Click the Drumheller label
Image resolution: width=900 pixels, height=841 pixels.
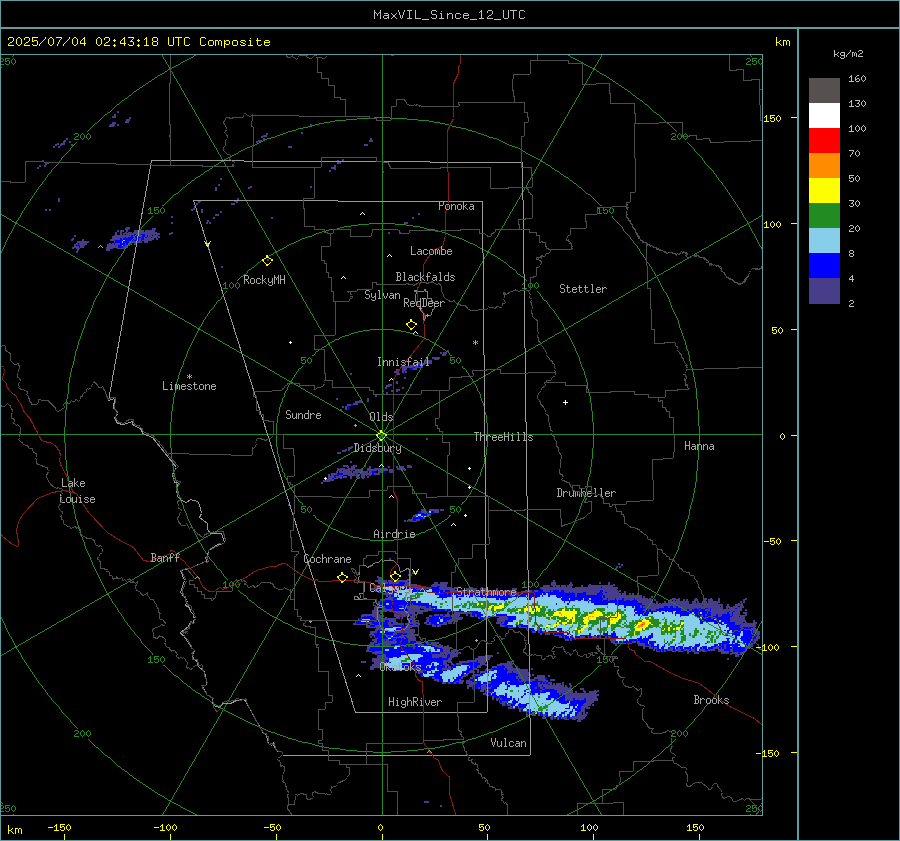[586, 493]
